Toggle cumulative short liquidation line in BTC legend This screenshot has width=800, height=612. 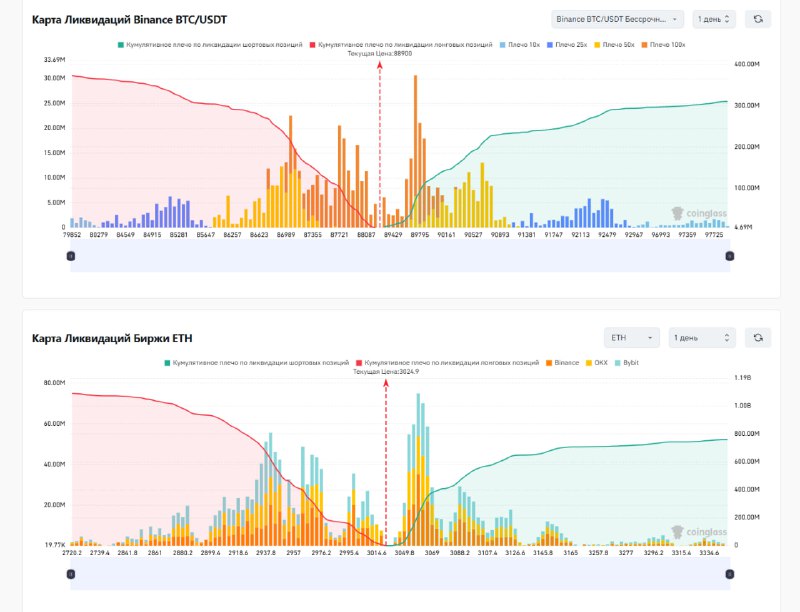[210, 46]
